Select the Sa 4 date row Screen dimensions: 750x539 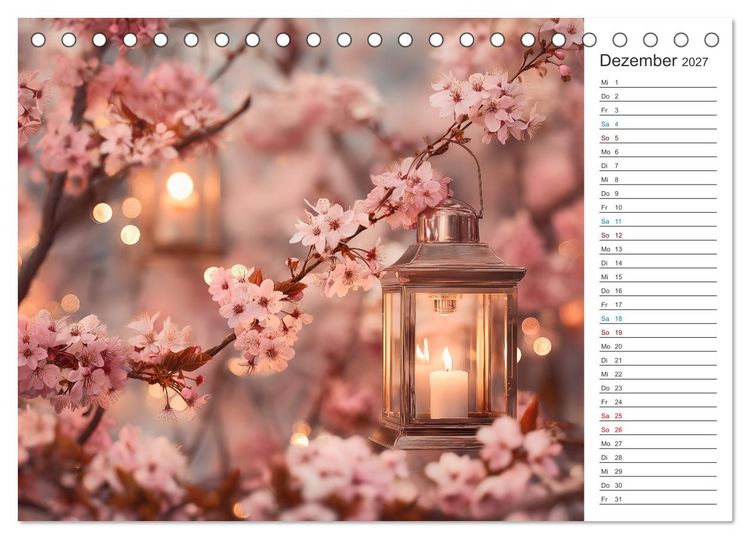(x=658, y=124)
